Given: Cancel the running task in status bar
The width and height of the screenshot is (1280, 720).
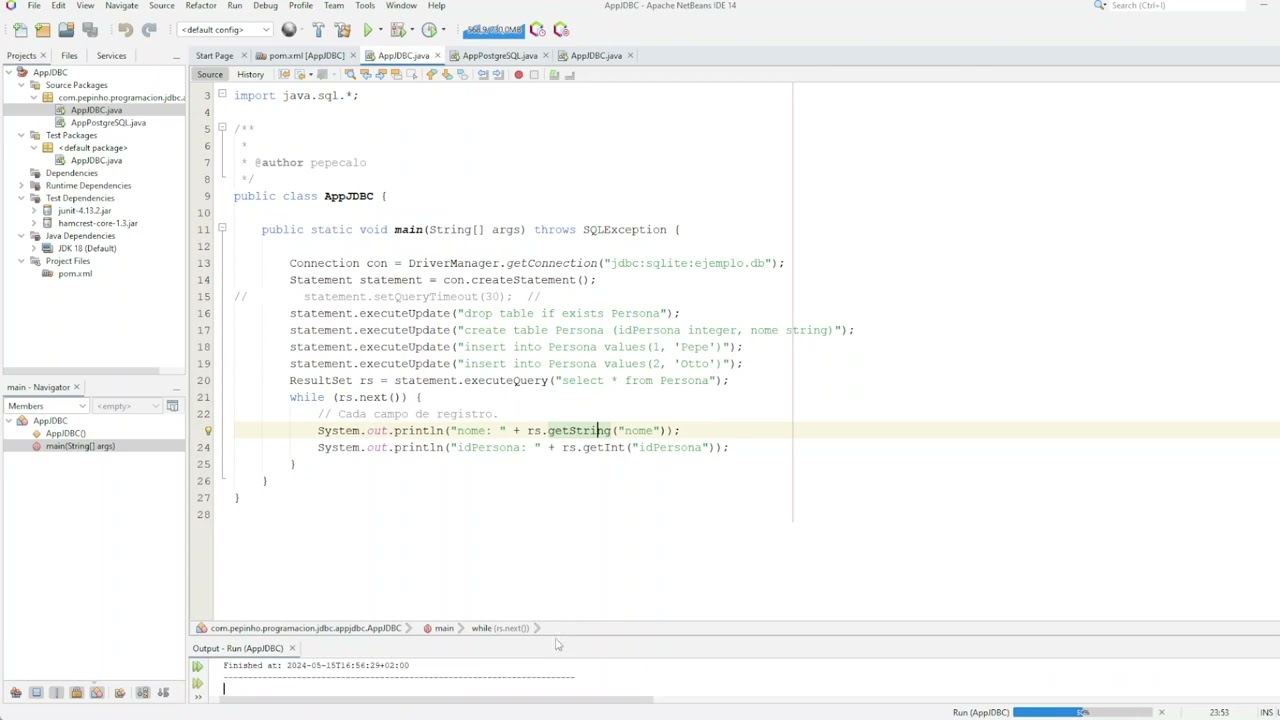Looking at the screenshot, I should pos(1161,712).
